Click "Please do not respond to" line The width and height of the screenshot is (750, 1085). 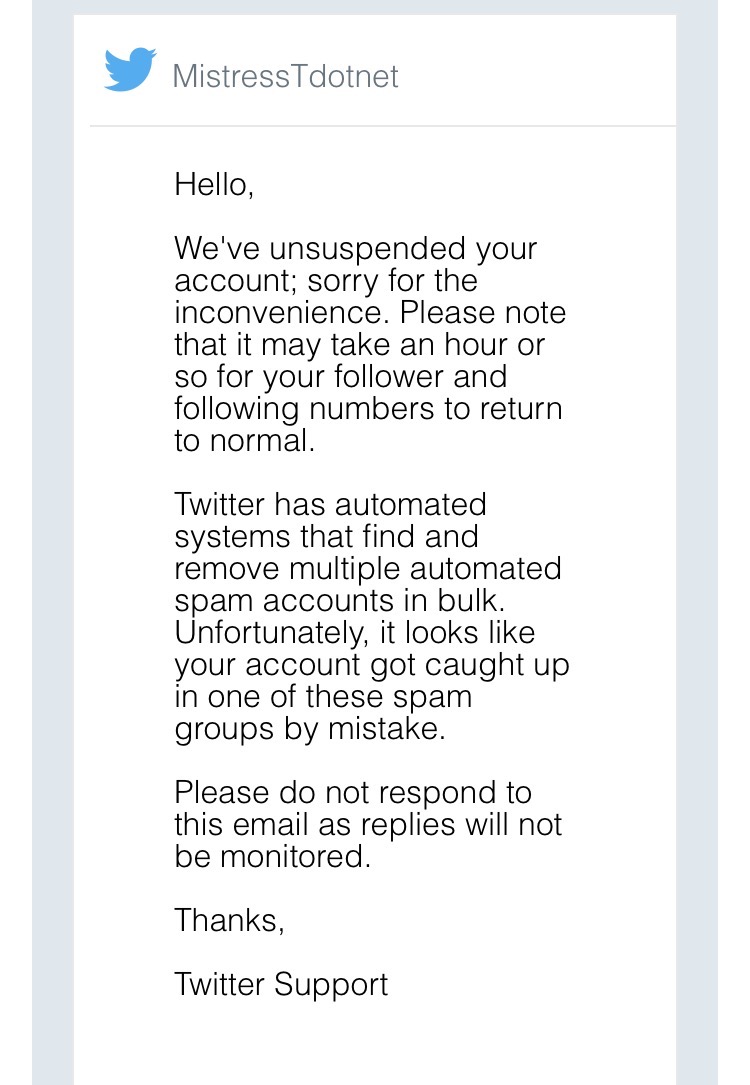point(353,792)
